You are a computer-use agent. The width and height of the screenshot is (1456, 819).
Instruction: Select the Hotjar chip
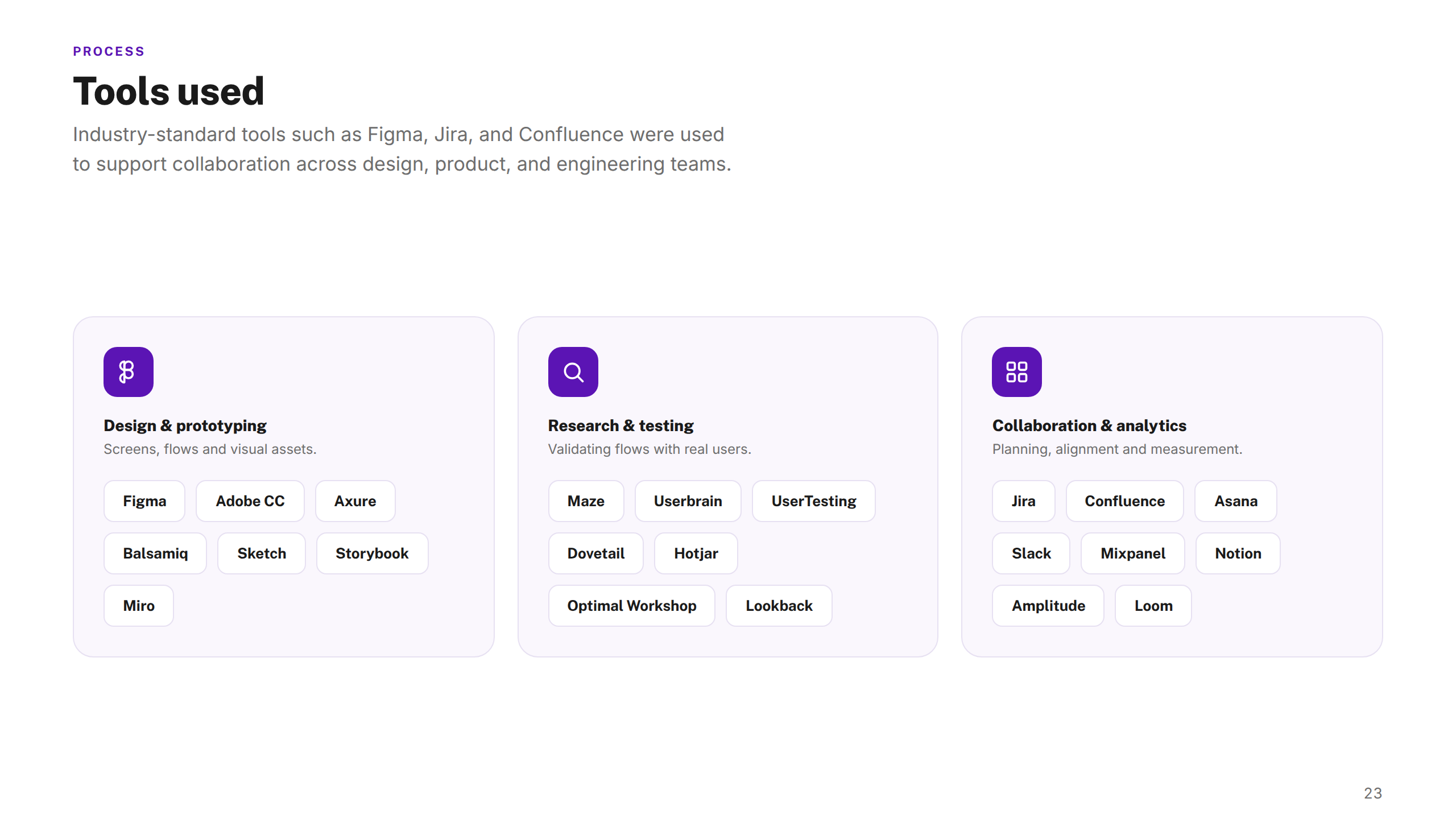pyautogui.click(x=696, y=553)
